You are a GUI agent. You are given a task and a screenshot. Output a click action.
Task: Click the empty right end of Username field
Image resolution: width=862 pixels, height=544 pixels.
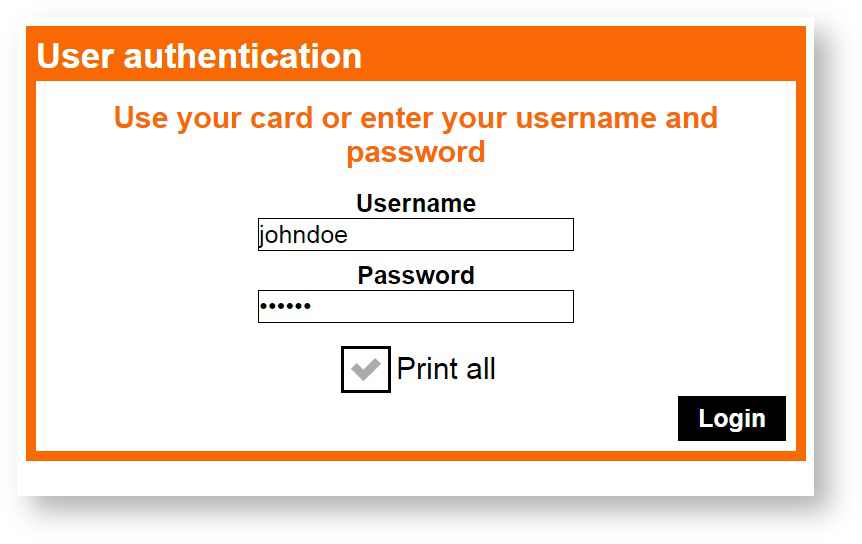pyautogui.click(x=540, y=235)
